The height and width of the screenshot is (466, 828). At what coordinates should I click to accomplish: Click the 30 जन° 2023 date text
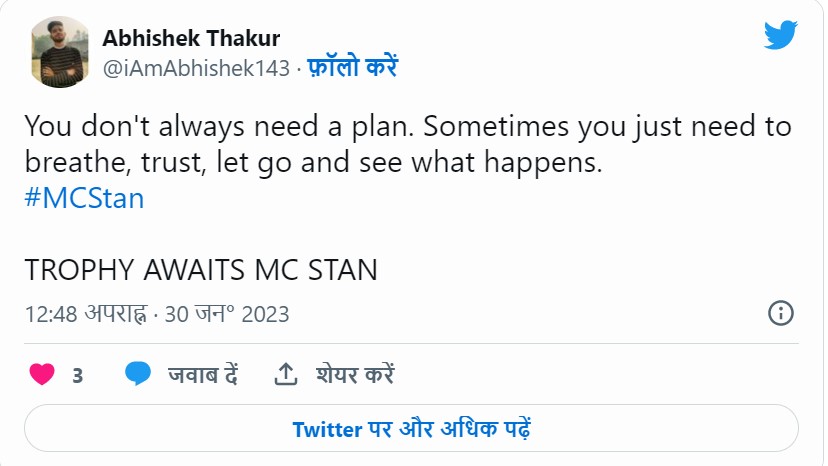tap(227, 314)
